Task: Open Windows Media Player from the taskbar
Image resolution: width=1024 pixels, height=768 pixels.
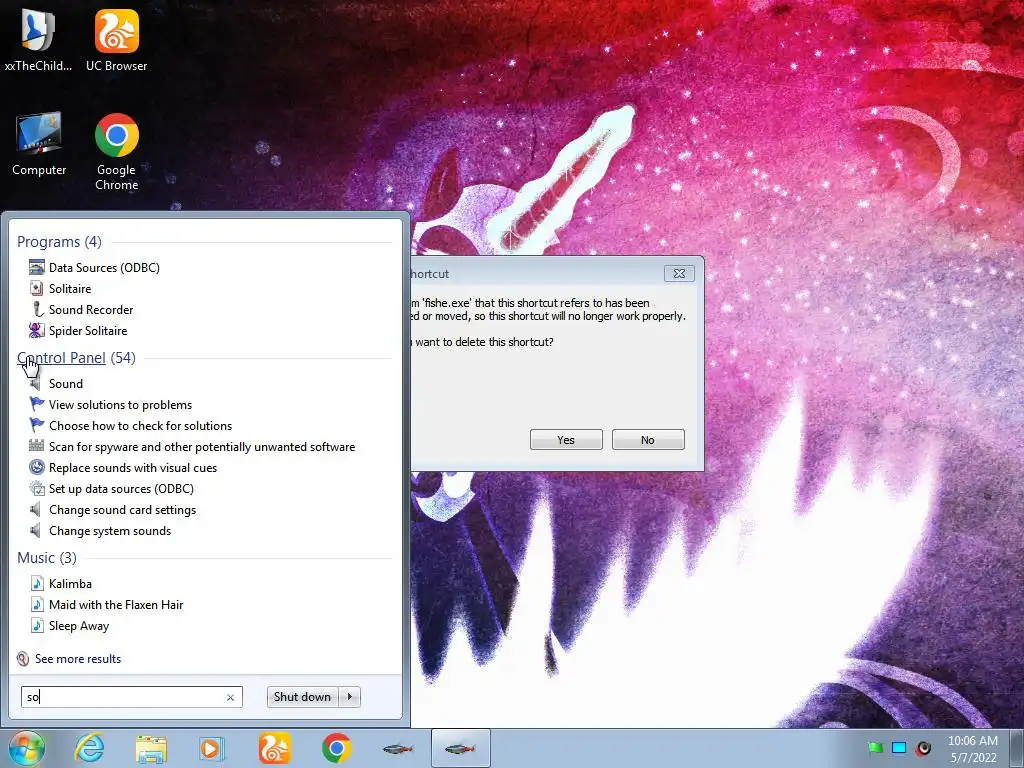Action: point(212,749)
